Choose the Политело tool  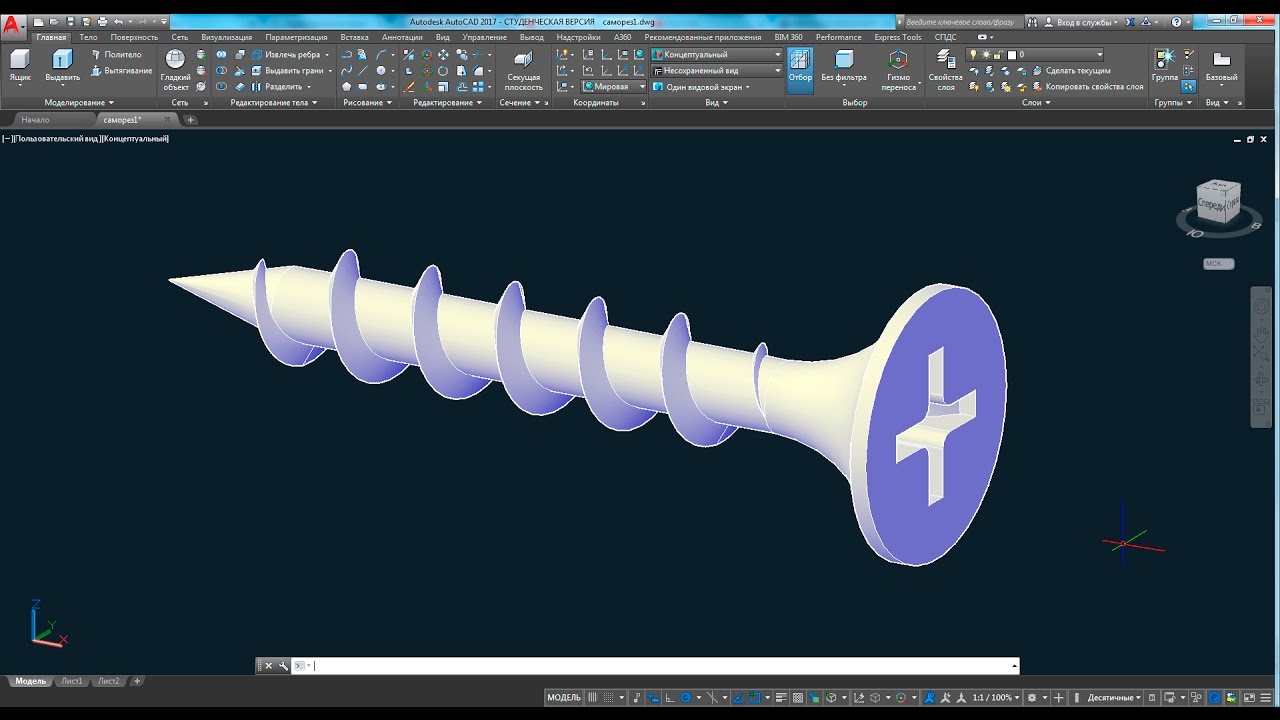(116, 55)
